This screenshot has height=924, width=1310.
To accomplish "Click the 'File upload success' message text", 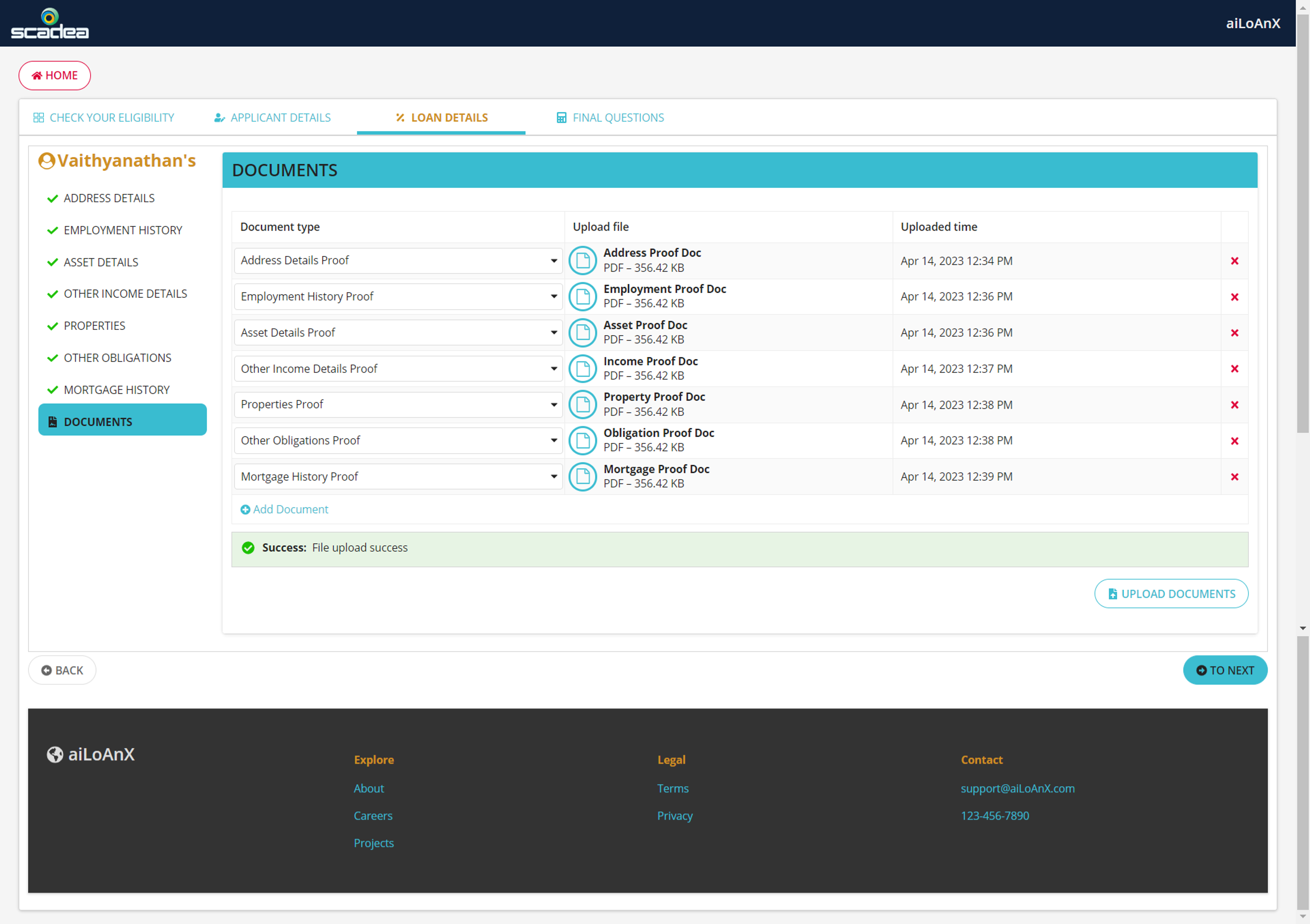I will click(x=360, y=548).
